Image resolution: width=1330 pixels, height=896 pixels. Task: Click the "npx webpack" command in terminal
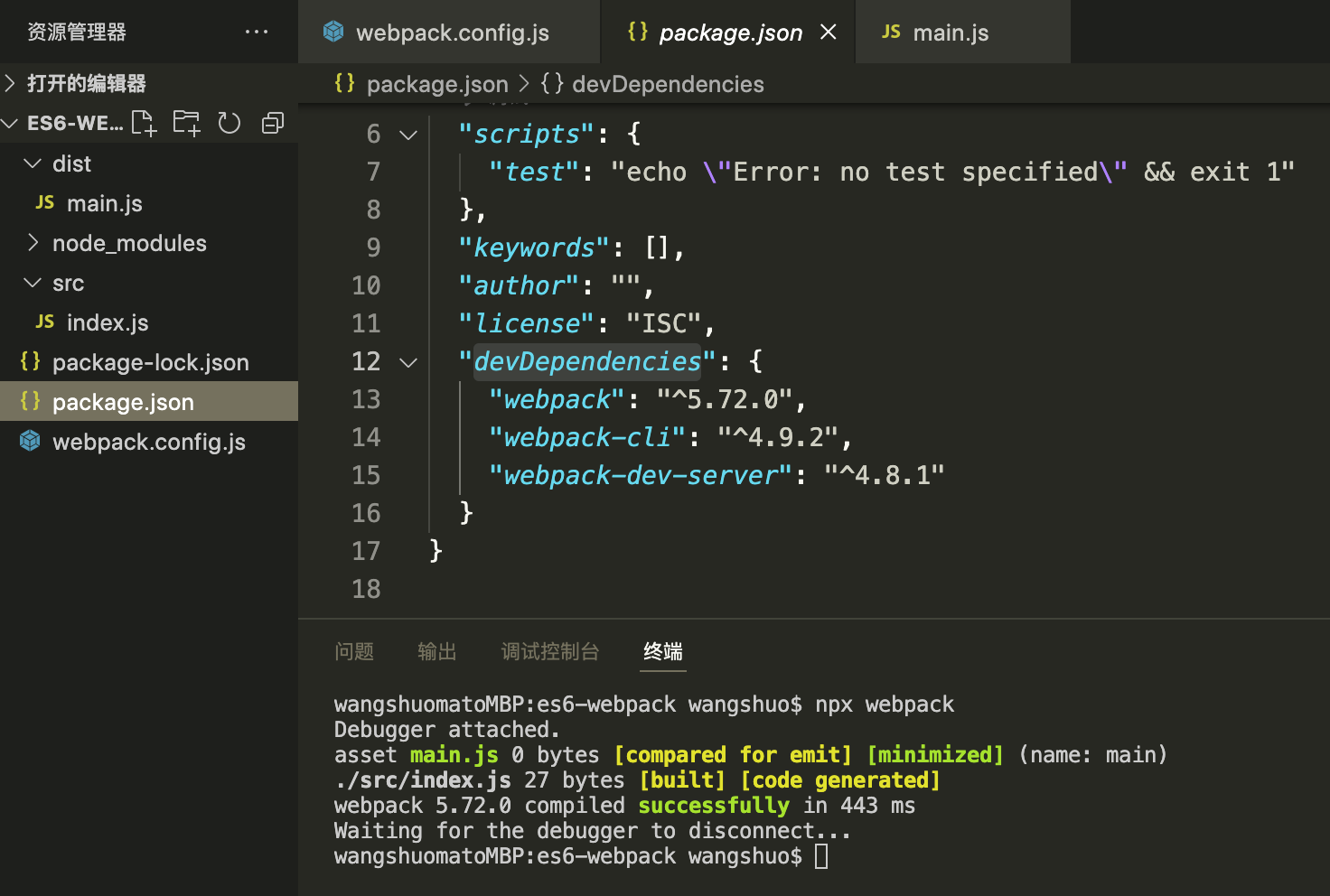pos(885,705)
